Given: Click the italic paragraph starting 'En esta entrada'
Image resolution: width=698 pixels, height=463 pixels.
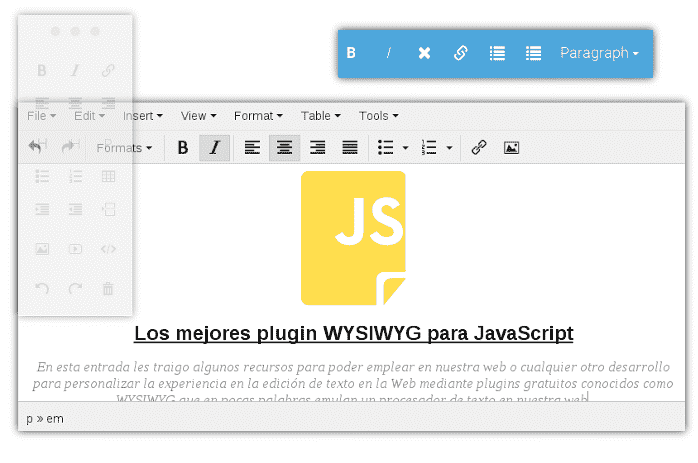Looking at the screenshot, I should click(353, 381).
